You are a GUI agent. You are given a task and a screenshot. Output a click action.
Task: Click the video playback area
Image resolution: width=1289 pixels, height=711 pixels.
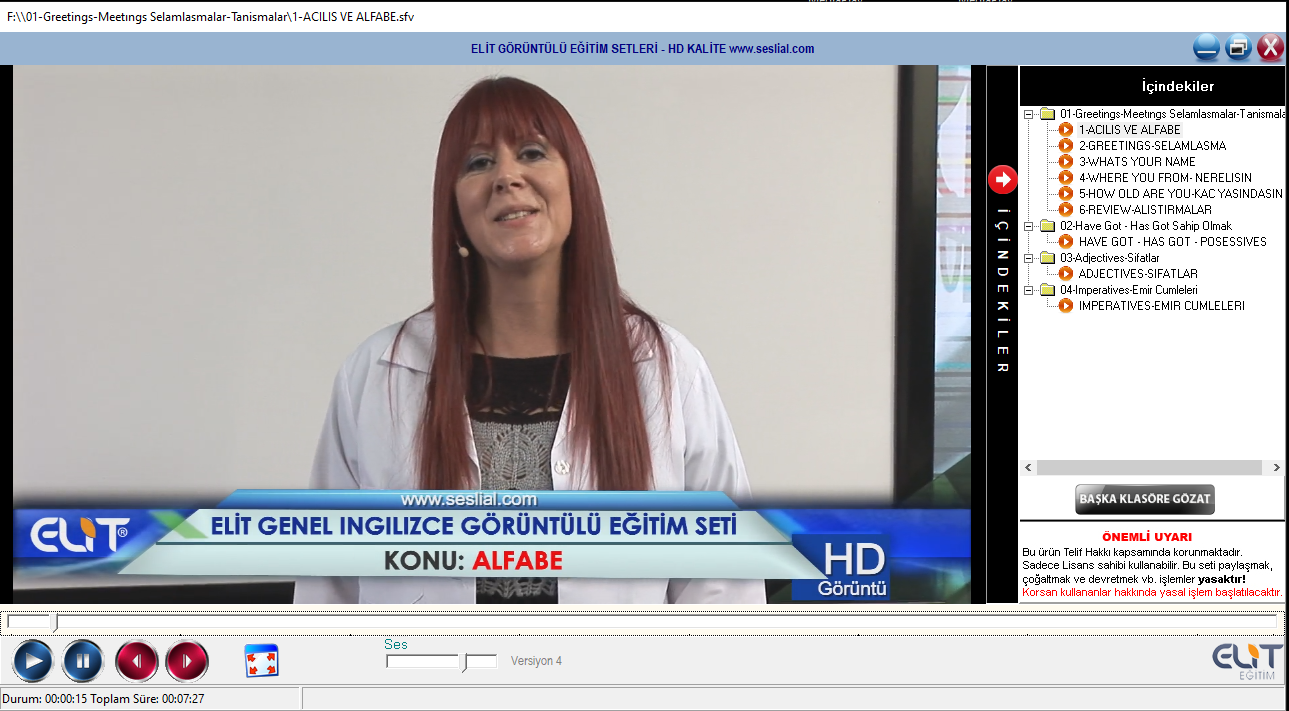pos(491,334)
